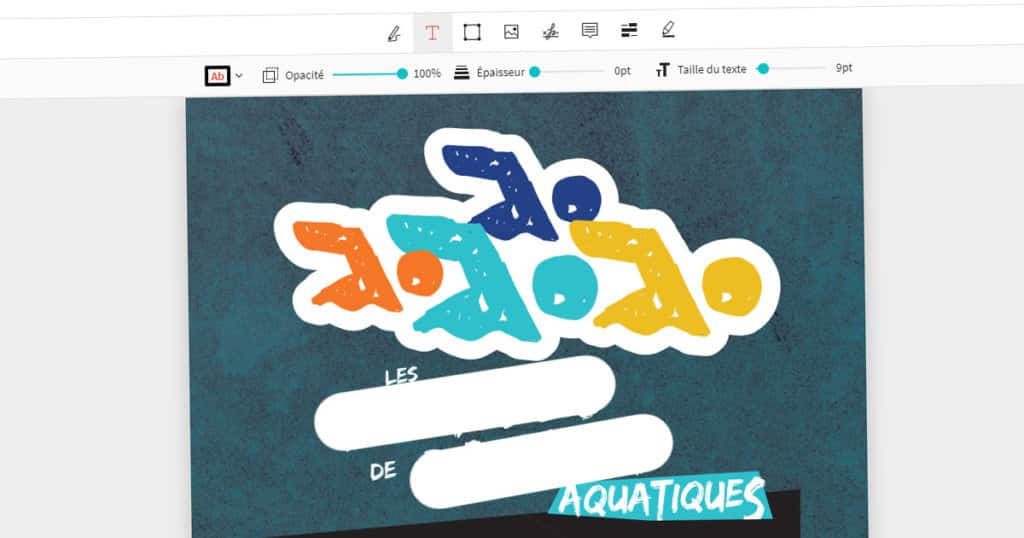Click the lower white text placeholder
This screenshot has height=538, width=1024.
pyautogui.click(x=541, y=461)
